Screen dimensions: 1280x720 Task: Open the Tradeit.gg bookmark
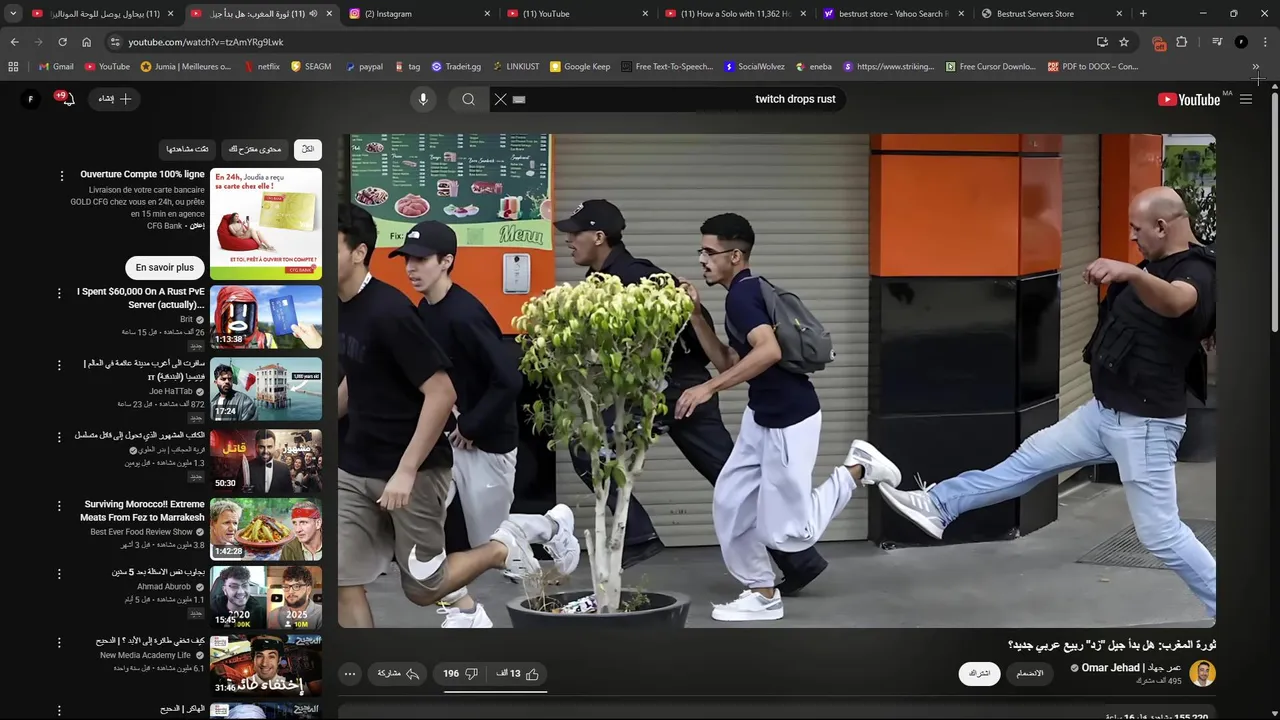pos(456,67)
